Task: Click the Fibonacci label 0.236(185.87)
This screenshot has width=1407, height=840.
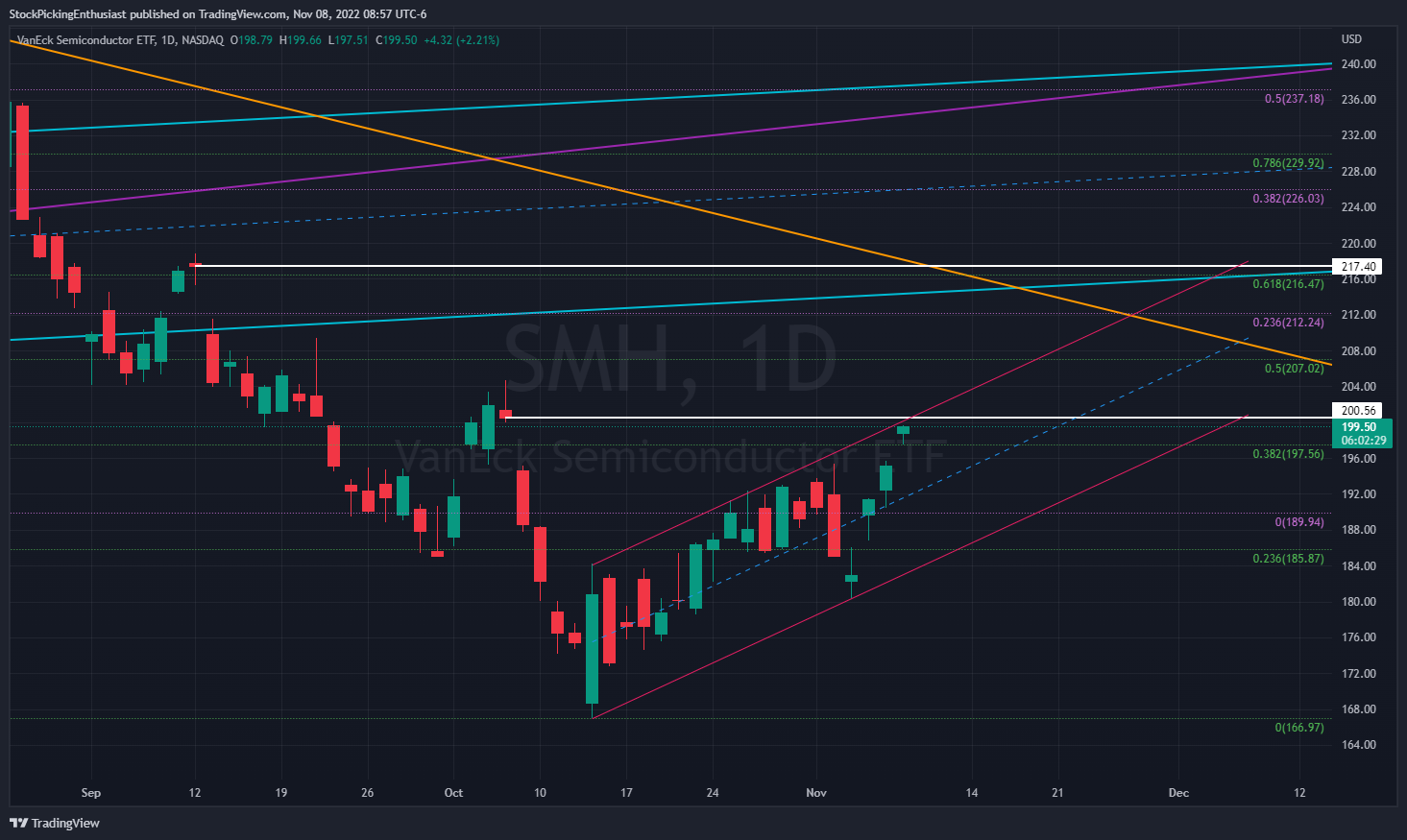Action: pos(1288,559)
